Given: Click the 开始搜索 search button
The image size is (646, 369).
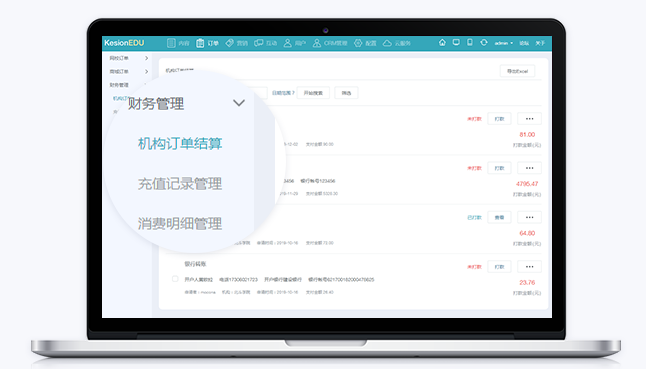Looking at the screenshot, I should 313,93.
